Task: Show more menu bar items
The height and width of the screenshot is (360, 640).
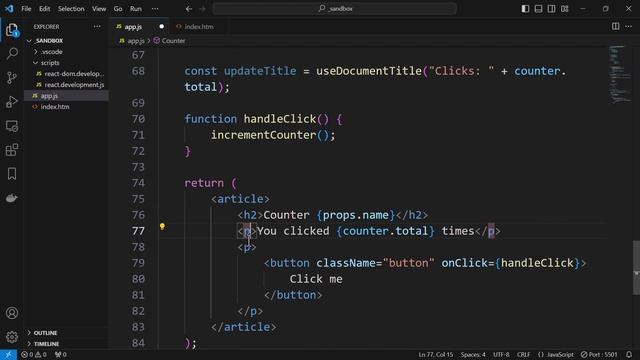Action: 155,9
